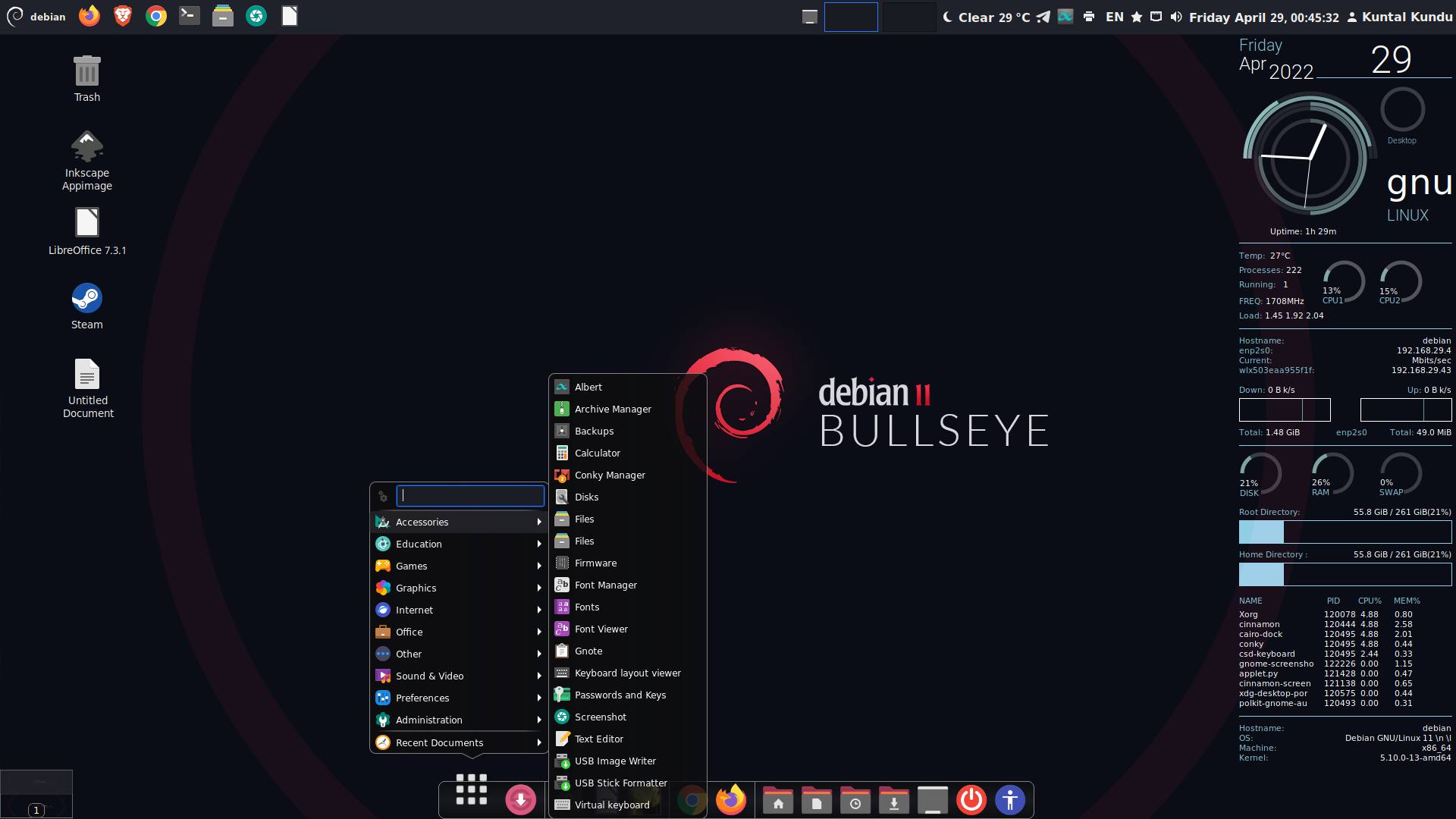Image resolution: width=1456 pixels, height=819 pixels.
Task: Open the terminal launcher in top panel
Action: pyautogui.click(x=190, y=16)
